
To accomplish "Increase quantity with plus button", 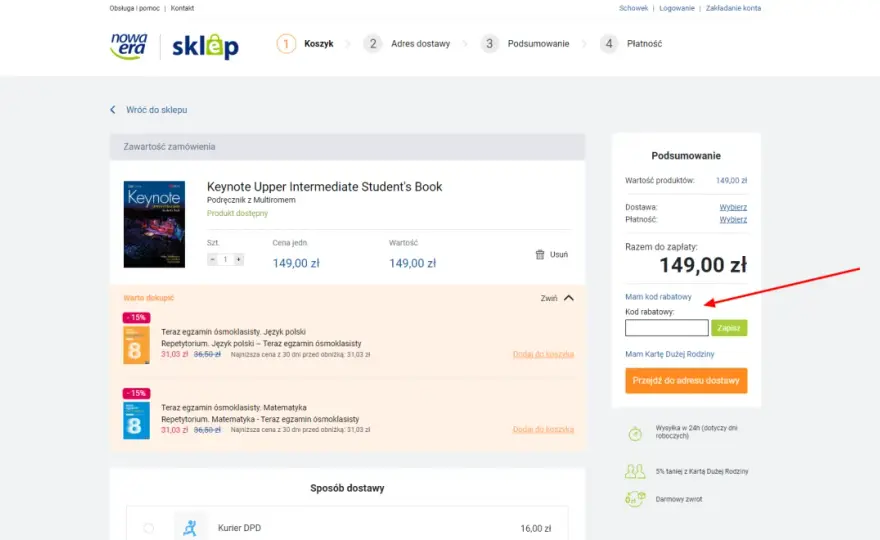I will pyautogui.click(x=239, y=259).
